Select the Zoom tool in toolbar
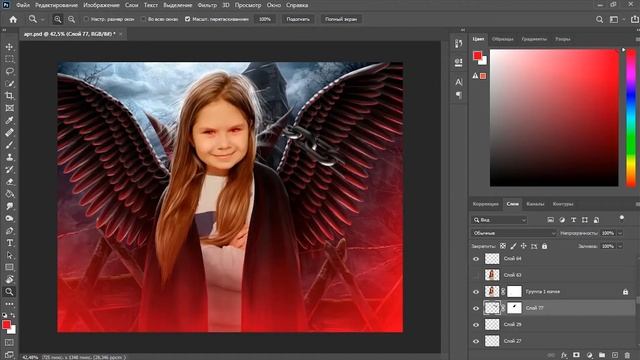This screenshot has width=640, height=360. click(9, 291)
